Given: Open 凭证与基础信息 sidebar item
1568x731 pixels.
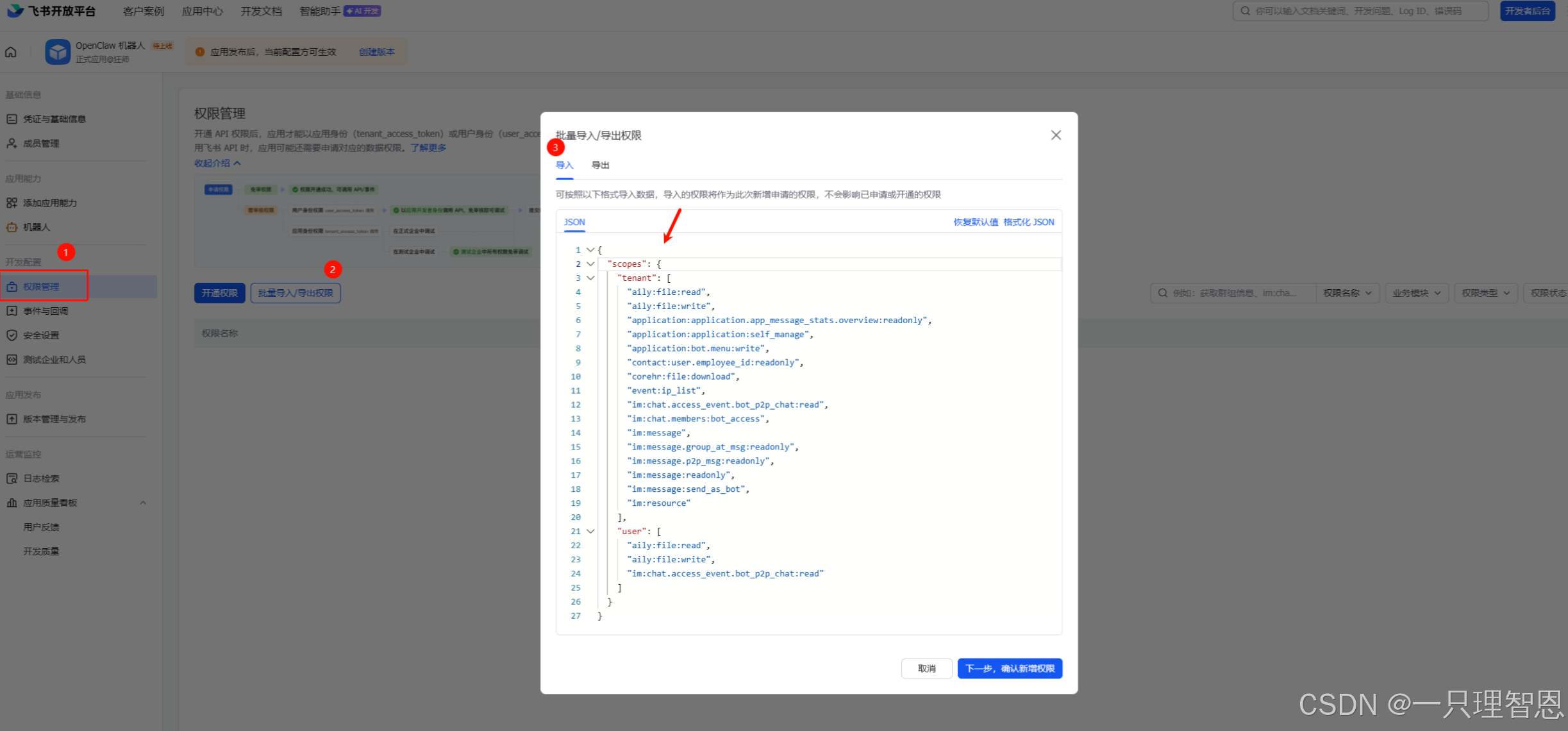Looking at the screenshot, I should [x=54, y=119].
